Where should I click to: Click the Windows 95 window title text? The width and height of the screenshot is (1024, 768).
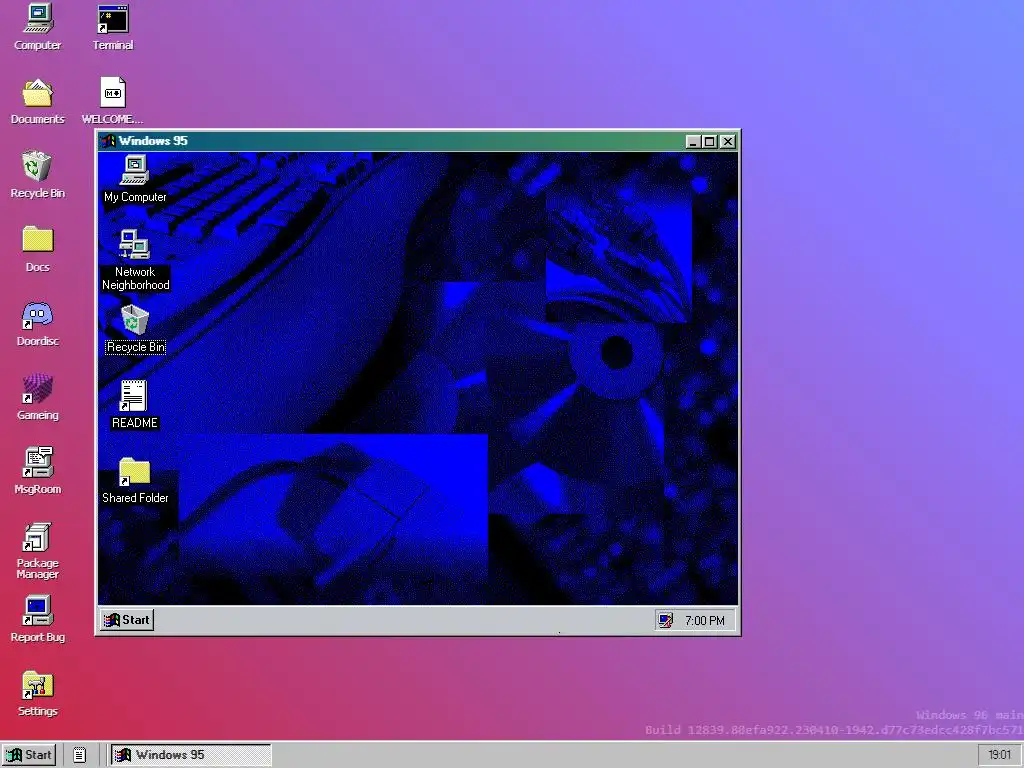[x=153, y=141]
